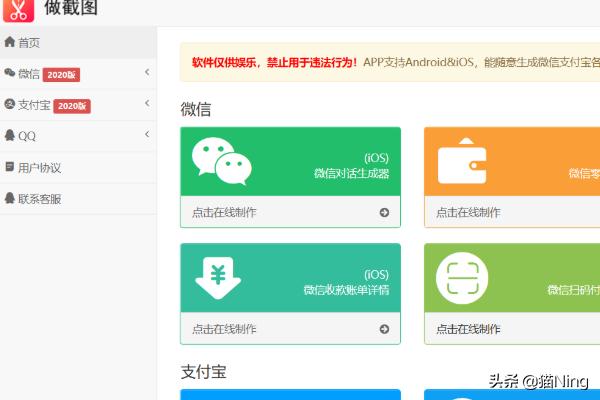Viewport: 600px width, 400px height.
Task: Click the document icon beside 用户协议
Action: click(x=10, y=167)
